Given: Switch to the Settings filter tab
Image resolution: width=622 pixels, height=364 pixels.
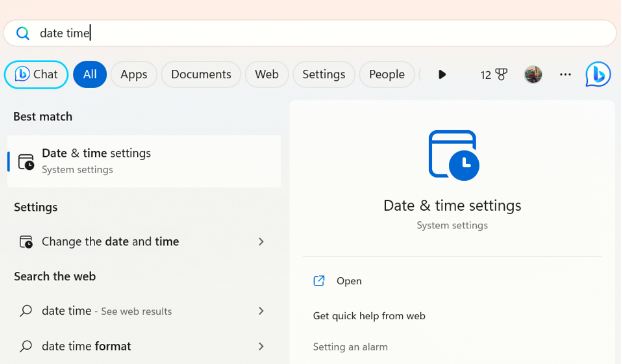Looking at the screenshot, I should tap(324, 75).
